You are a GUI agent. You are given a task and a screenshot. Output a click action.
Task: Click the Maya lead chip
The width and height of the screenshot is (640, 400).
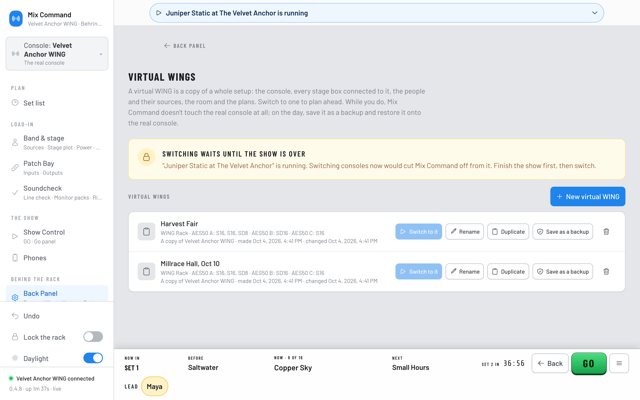(154, 386)
